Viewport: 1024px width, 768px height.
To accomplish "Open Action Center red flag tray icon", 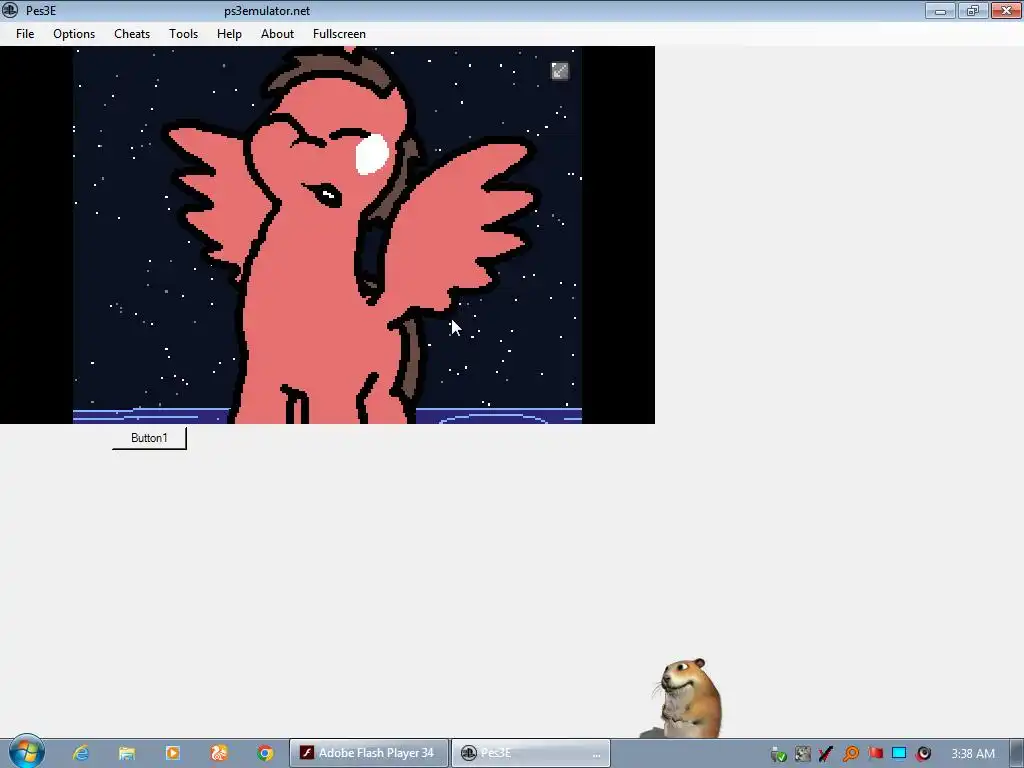I will click(x=875, y=754).
